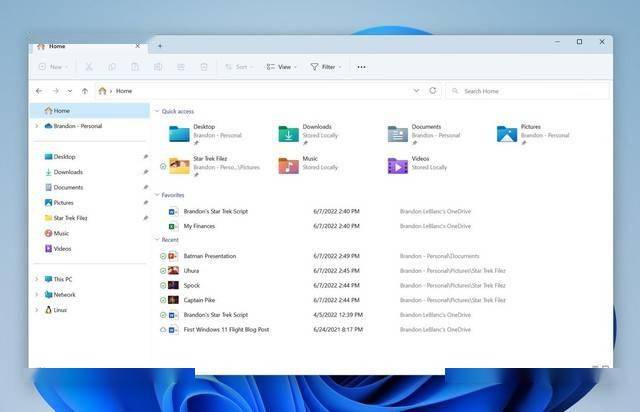Click the back navigation arrow

41,91
